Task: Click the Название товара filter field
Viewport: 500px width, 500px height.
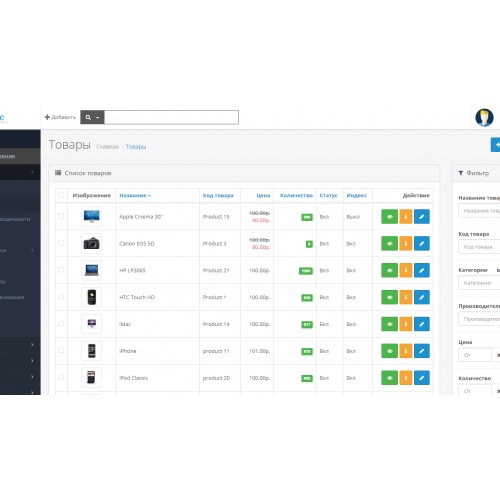Action: click(479, 211)
